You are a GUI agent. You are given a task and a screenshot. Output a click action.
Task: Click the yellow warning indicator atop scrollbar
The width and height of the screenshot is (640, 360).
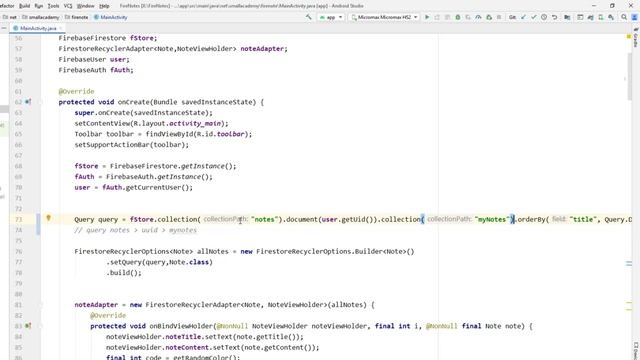click(x=629, y=37)
